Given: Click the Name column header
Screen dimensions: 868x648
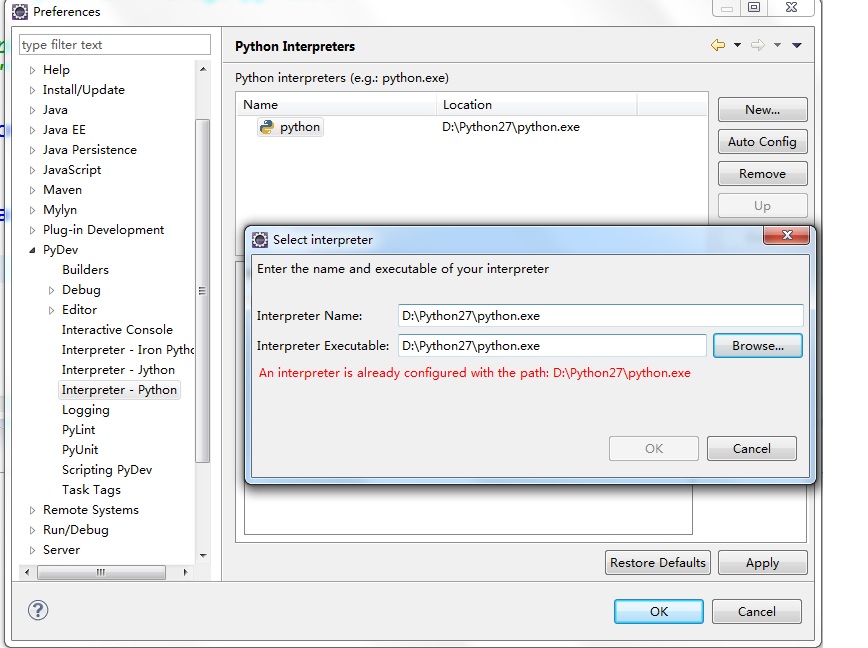Looking at the screenshot, I should point(337,105).
